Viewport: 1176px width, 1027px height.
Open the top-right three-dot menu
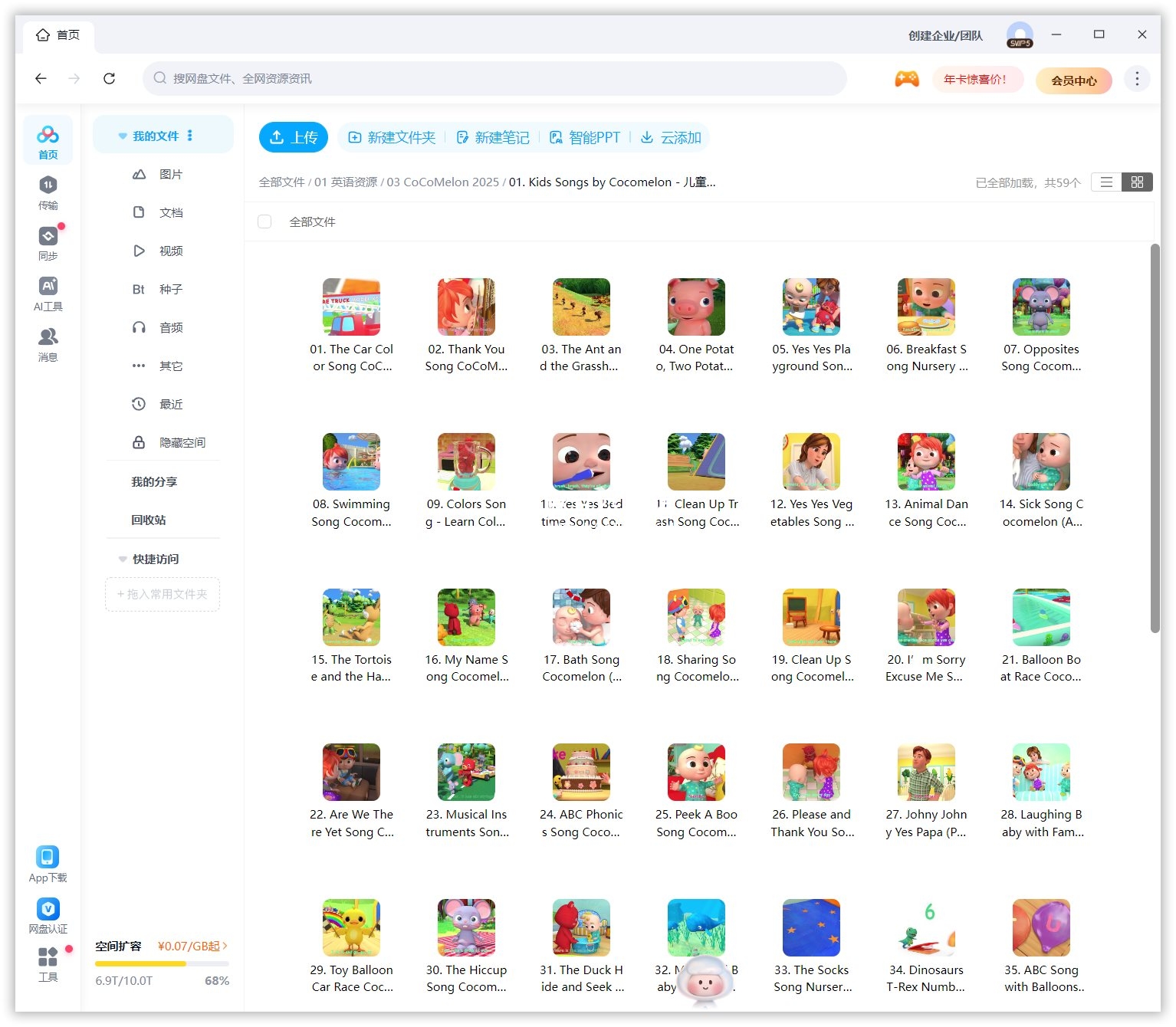point(1137,77)
